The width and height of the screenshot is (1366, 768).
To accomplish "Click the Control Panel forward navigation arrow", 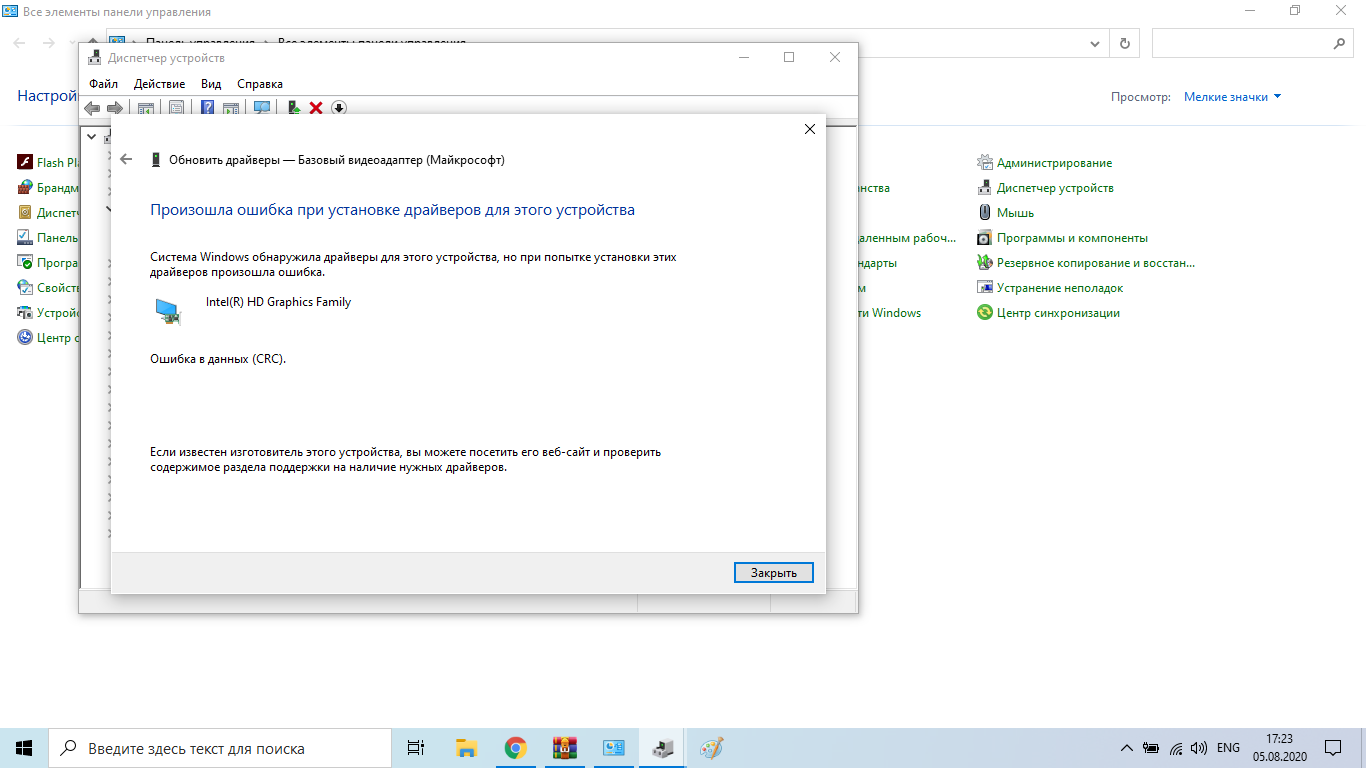I will click(48, 44).
